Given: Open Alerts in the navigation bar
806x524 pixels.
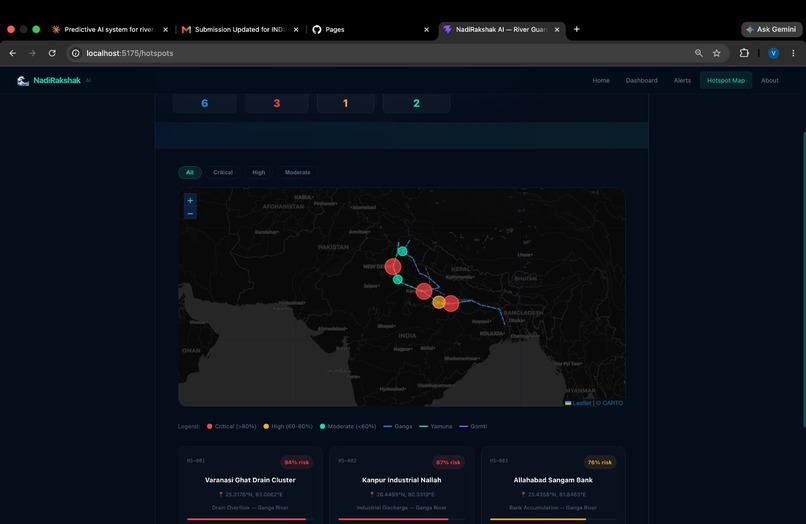Looking at the screenshot, I should point(682,81).
